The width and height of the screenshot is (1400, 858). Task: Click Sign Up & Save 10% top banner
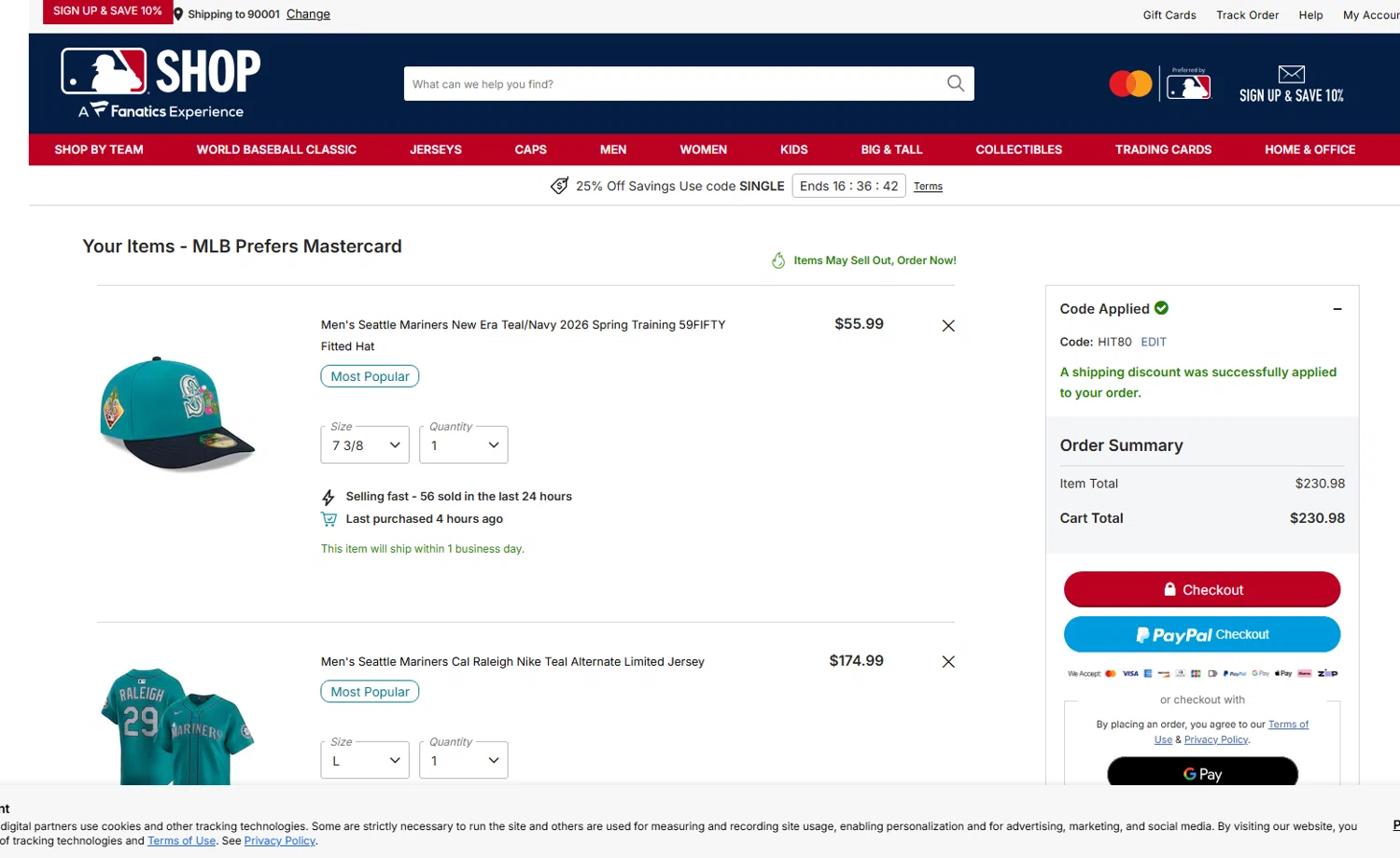(x=107, y=11)
